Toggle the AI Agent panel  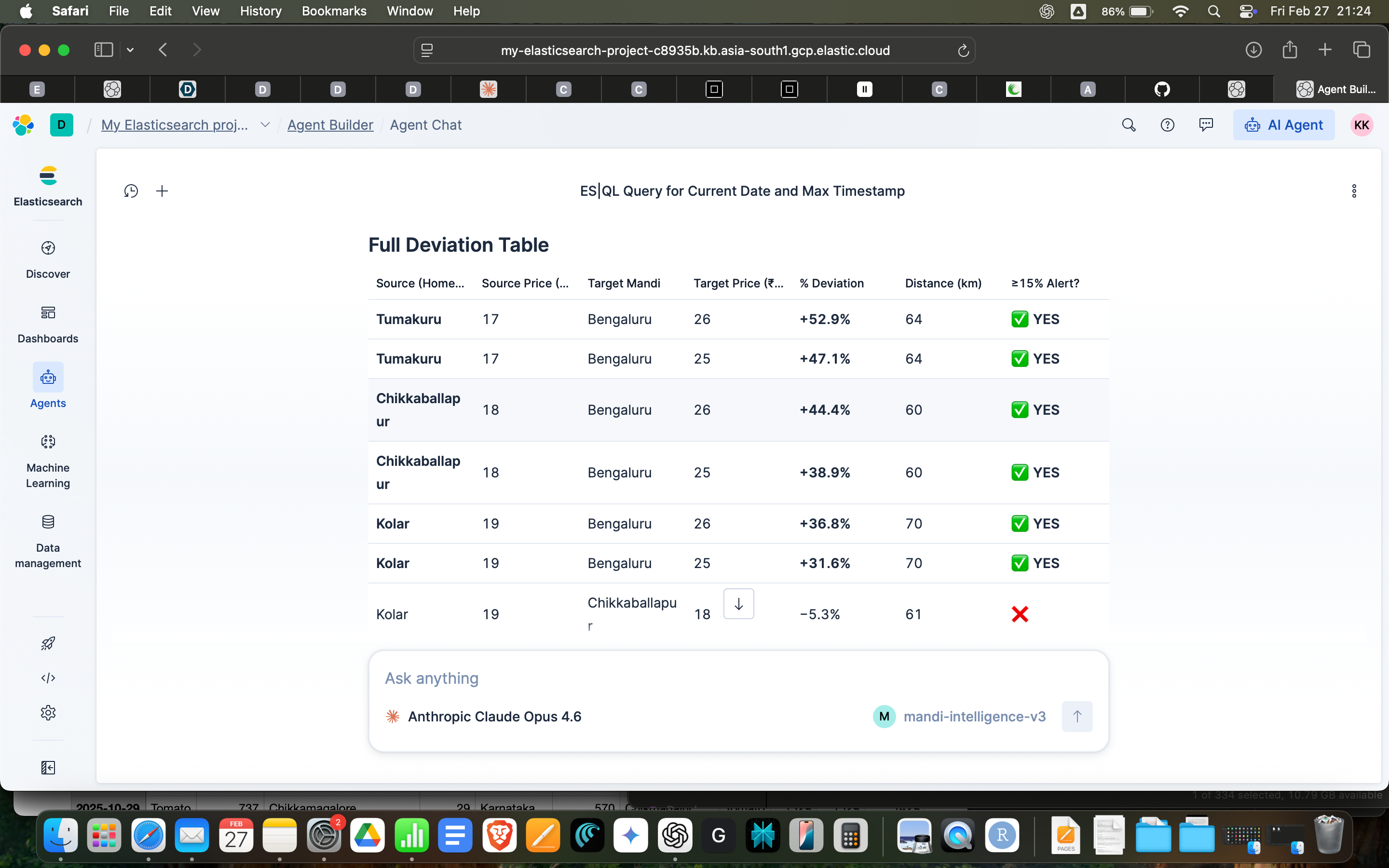point(1283,125)
